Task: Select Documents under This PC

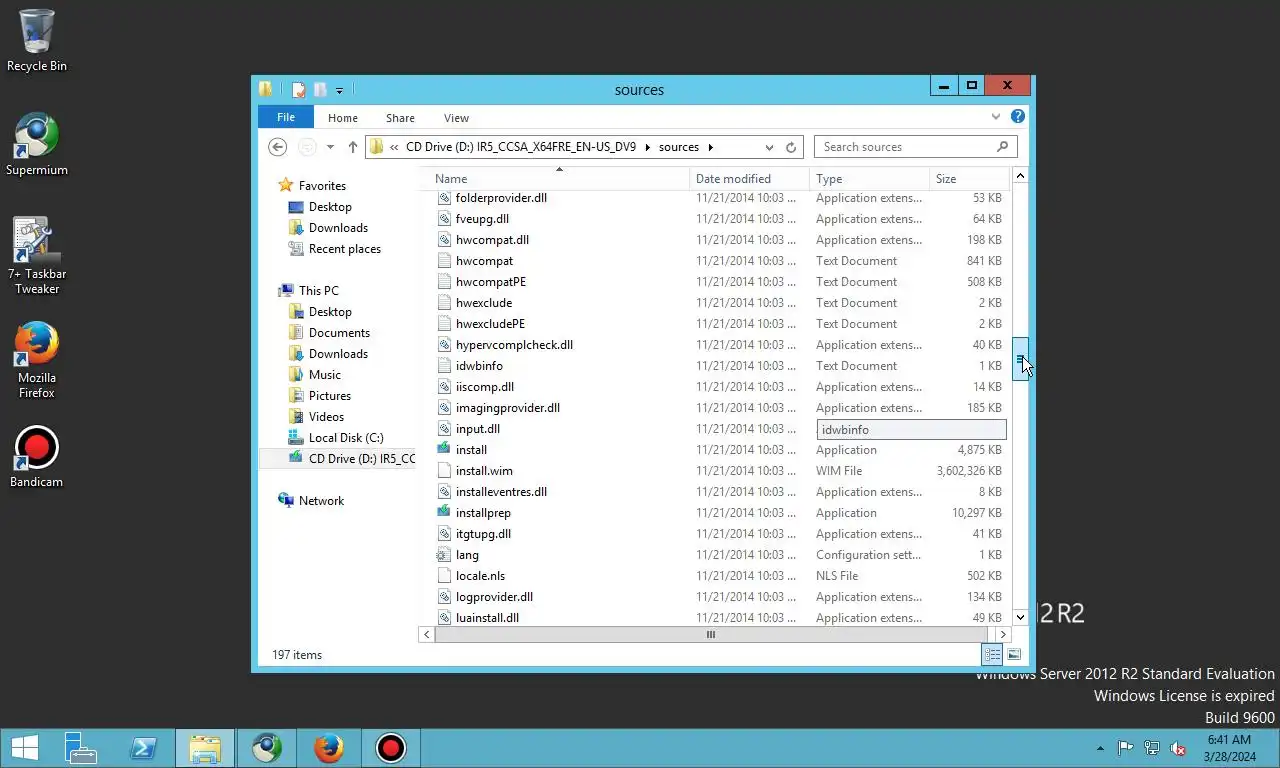Action: tap(339, 333)
